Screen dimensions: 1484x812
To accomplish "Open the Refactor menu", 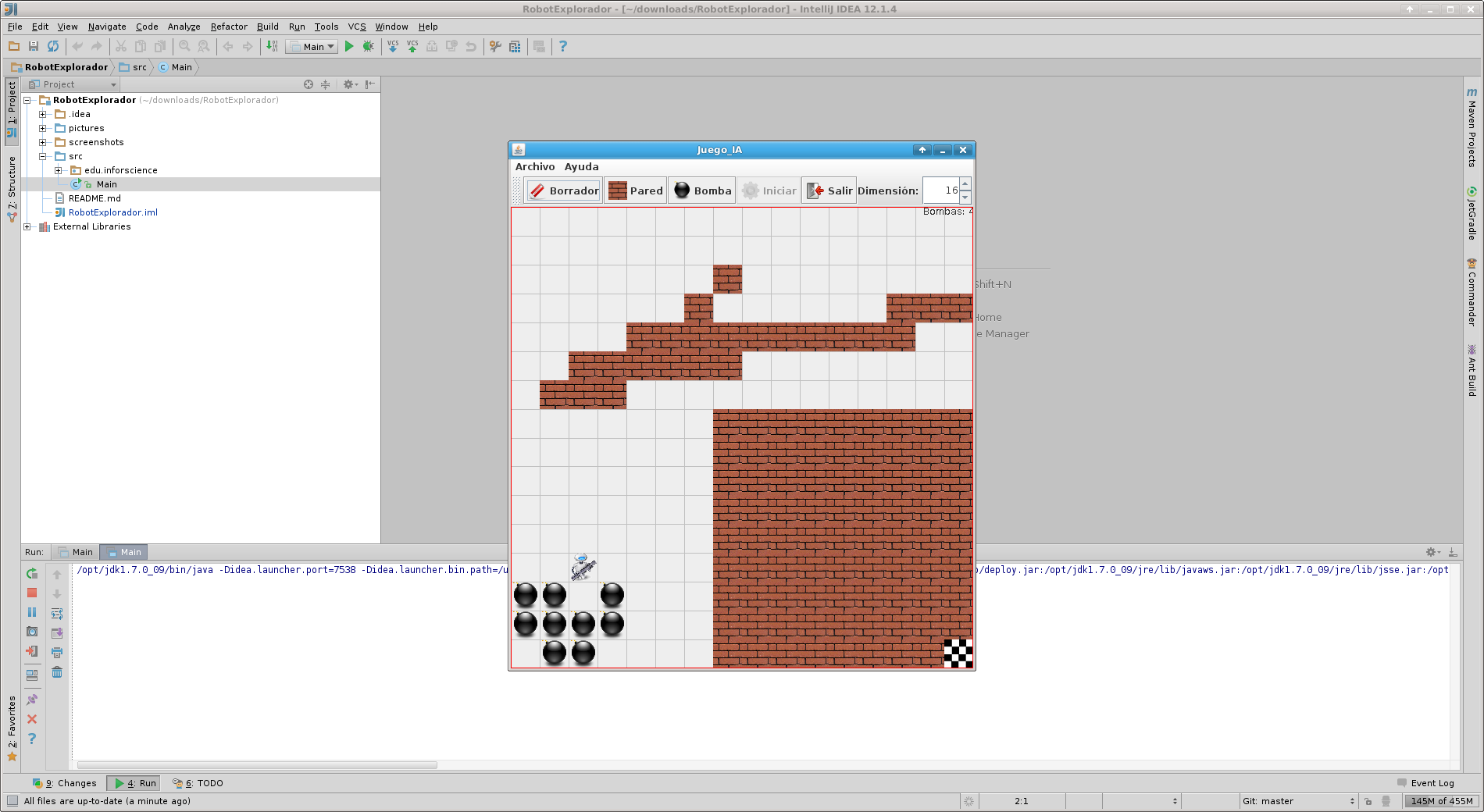I will 229,27.
